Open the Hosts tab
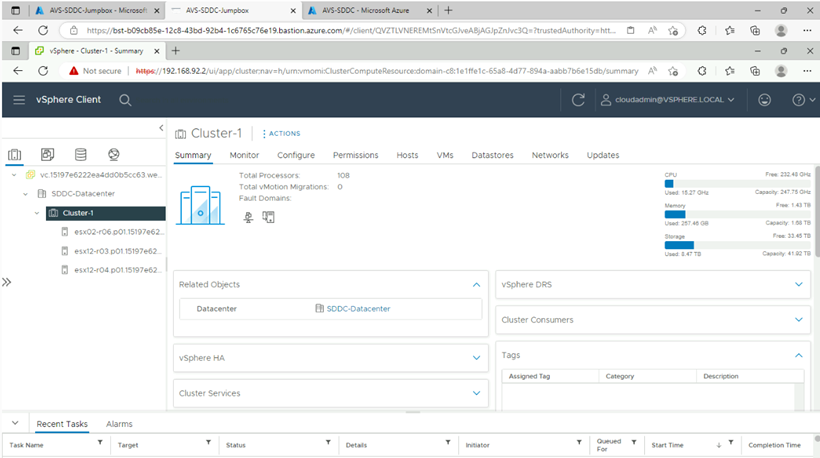This screenshot has width=820, height=458. [407, 155]
